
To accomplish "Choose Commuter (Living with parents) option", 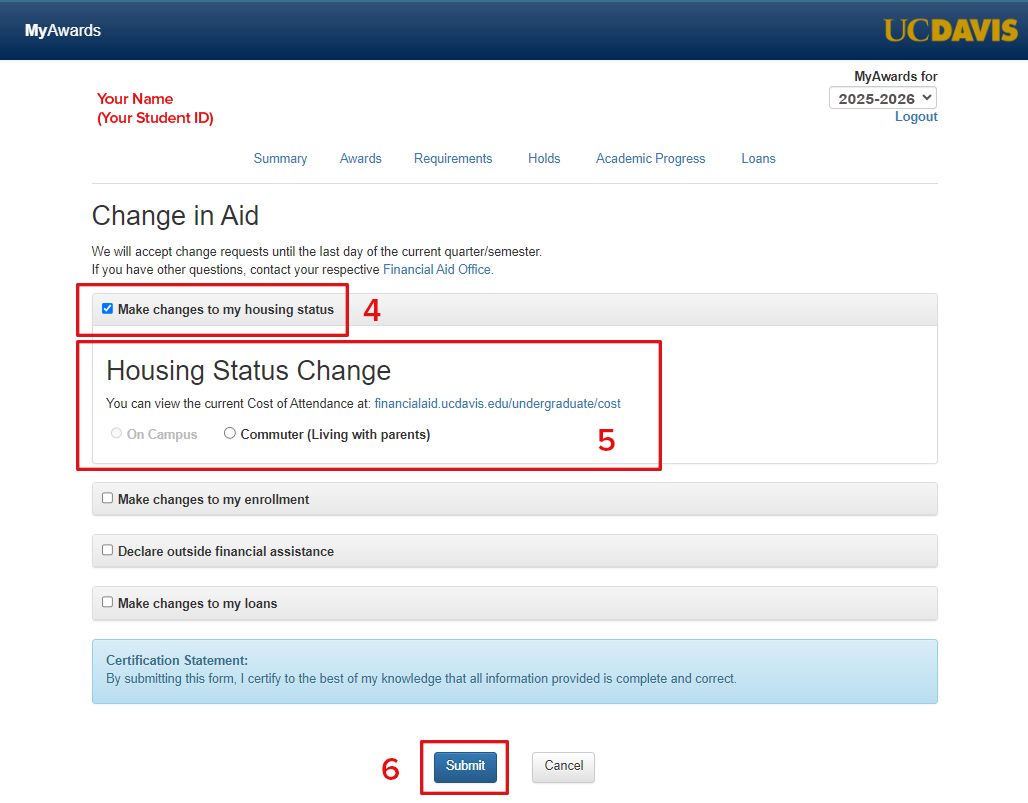I will [x=230, y=434].
